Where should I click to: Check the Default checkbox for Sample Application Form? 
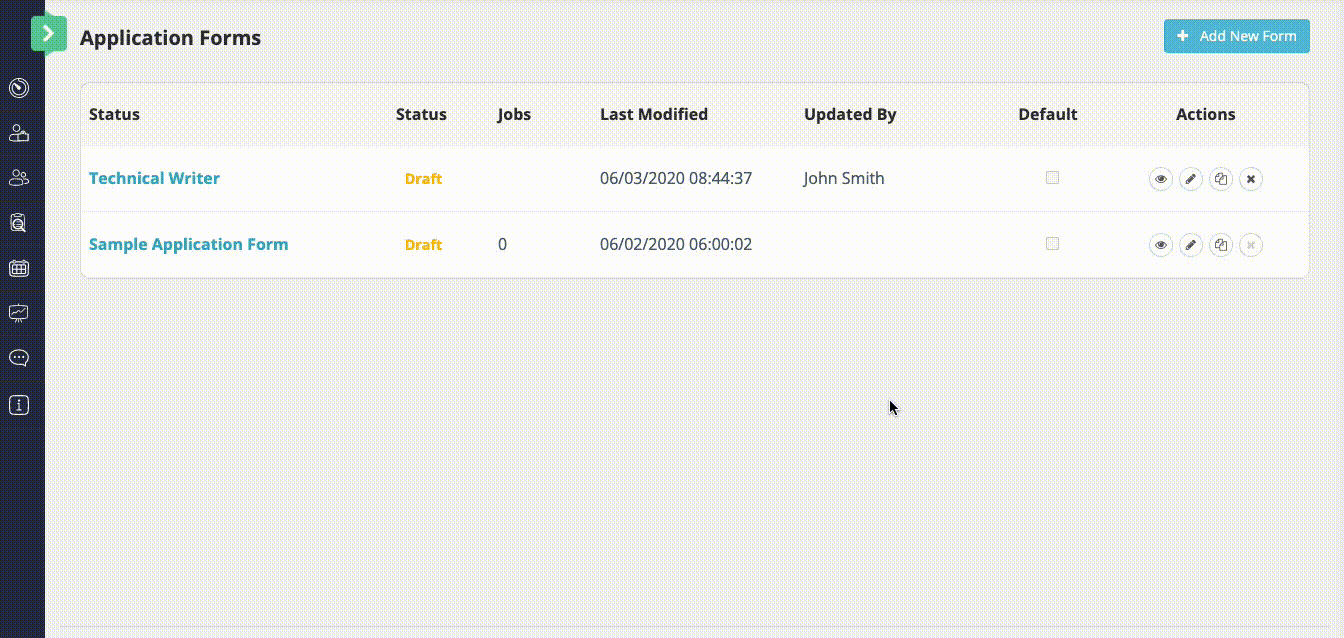point(1052,243)
